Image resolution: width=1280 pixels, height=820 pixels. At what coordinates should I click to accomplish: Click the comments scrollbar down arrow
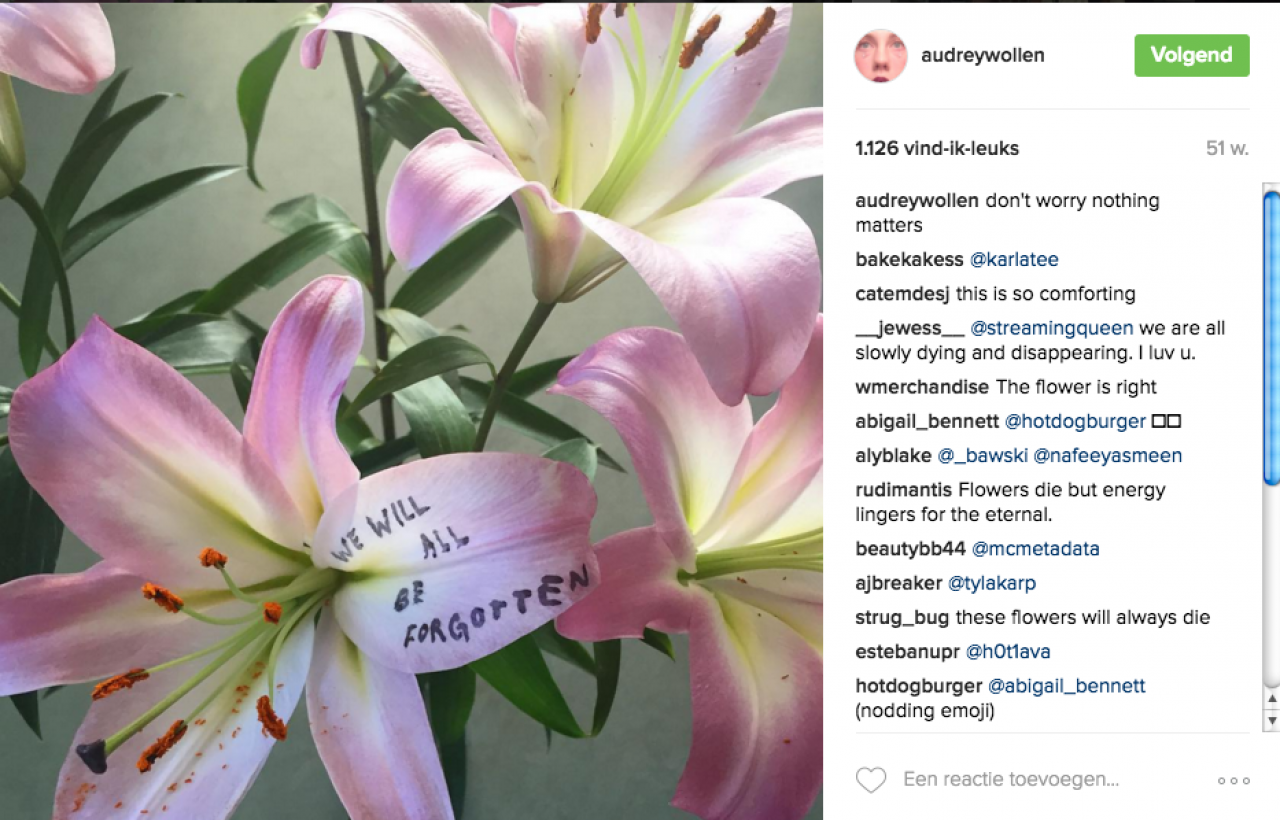coord(1271,719)
